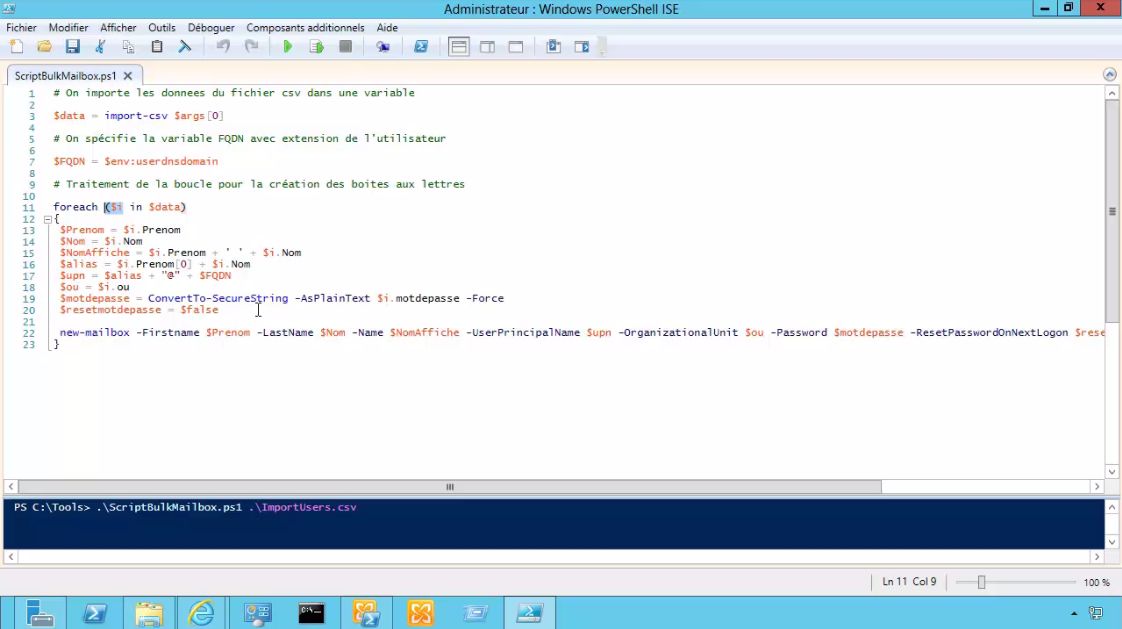Open the Composants additionnels menu

click(305, 28)
